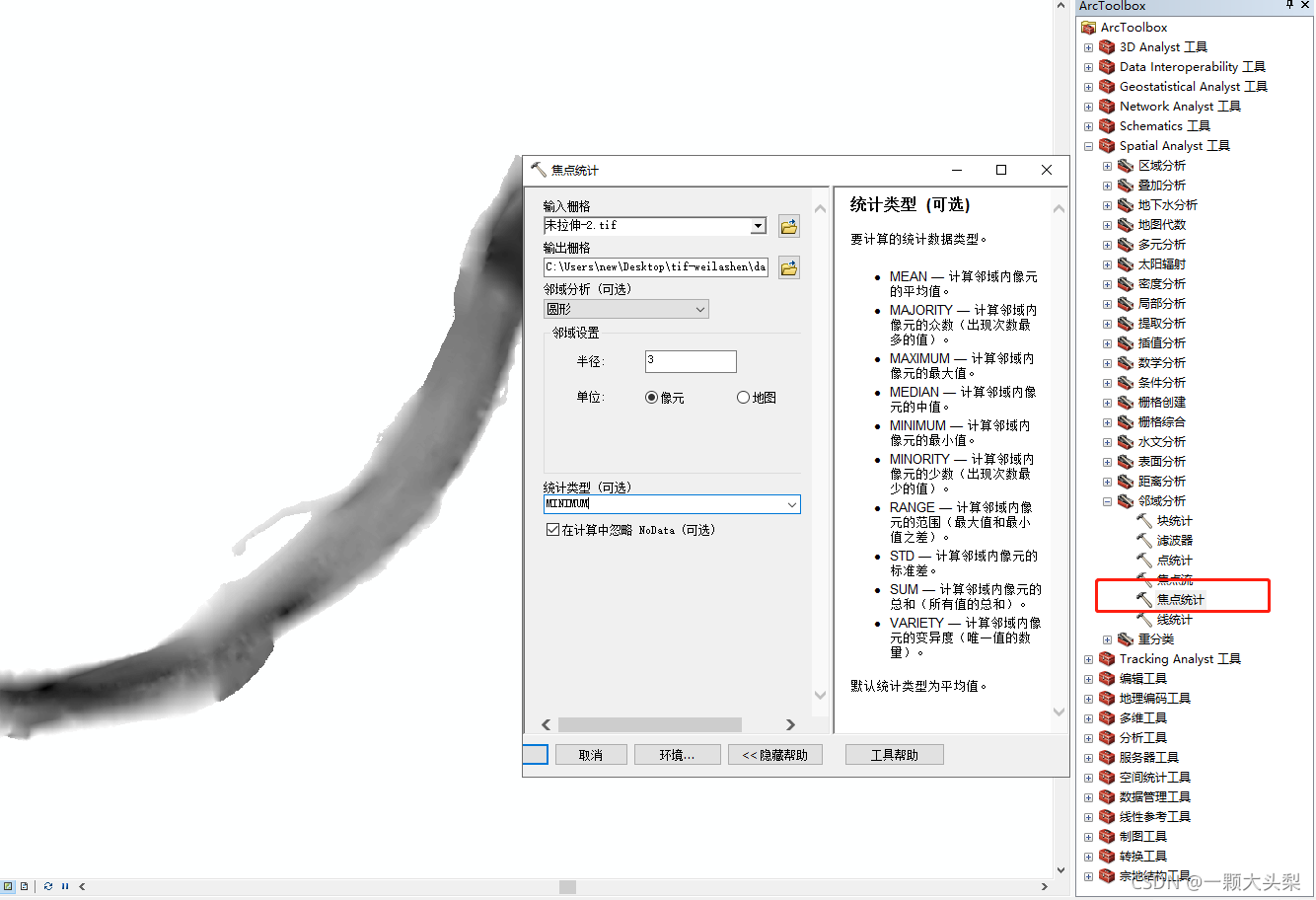
Task: Select the 块统计 hammer tool
Action: pos(1174,520)
